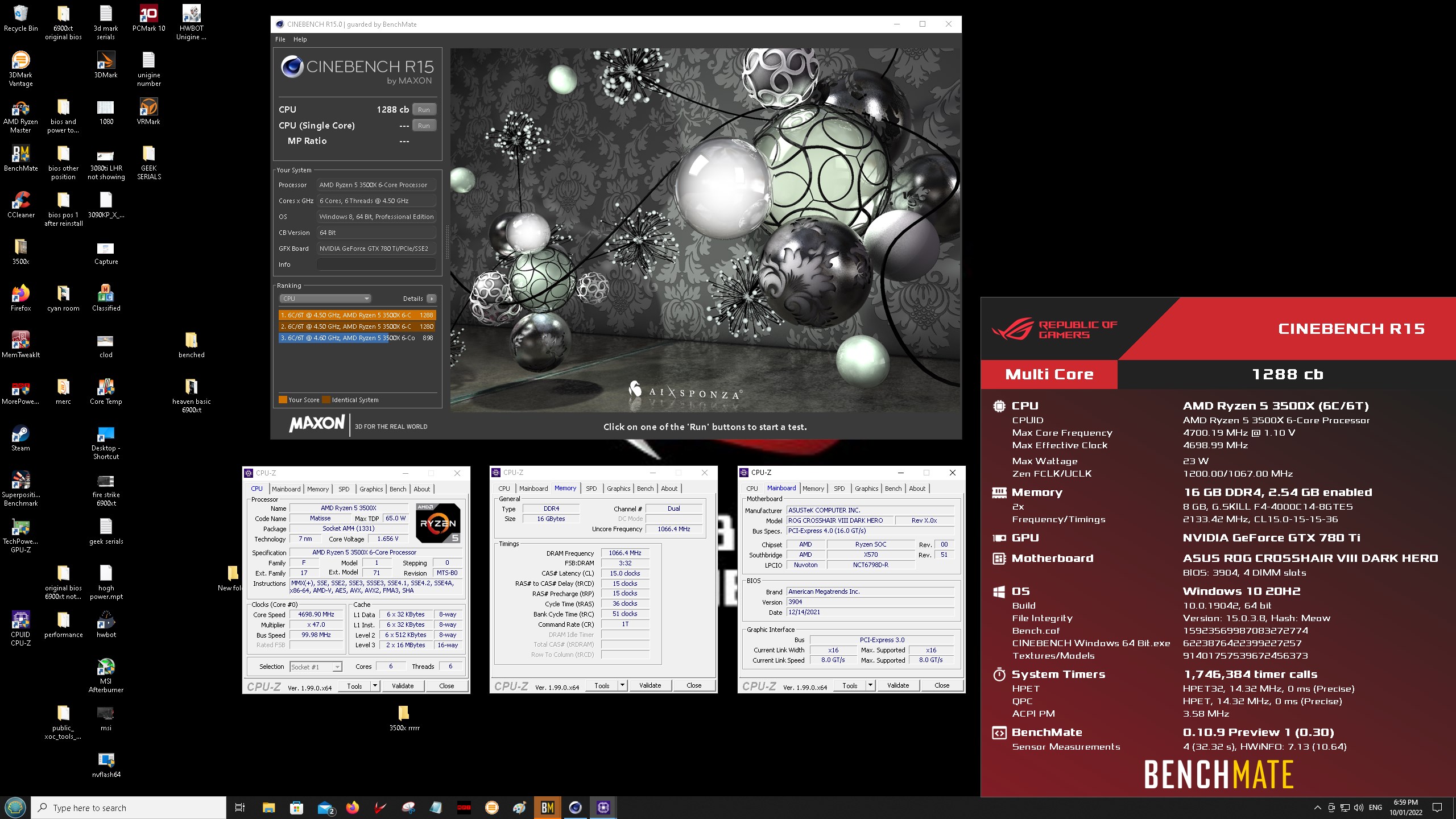Screen dimensions: 1456x819
Task: Click Validate in the first CPU-Z window
Action: pyautogui.click(x=403, y=686)
